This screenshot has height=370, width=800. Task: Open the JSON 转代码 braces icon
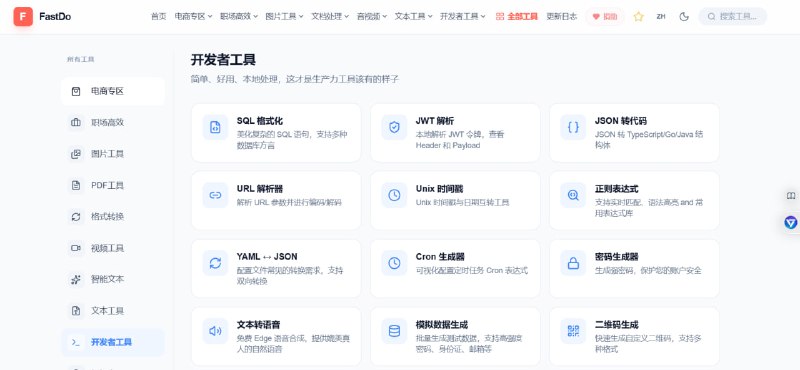(573, 127)
